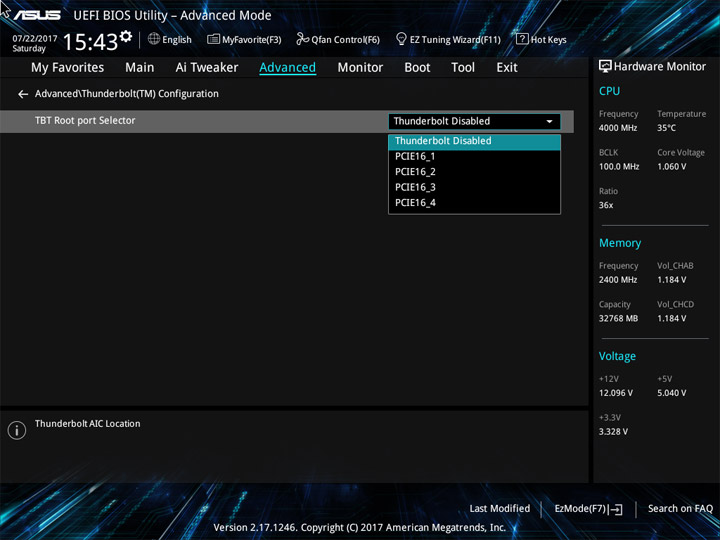Click the Voltage section heading

[x=617, y=356]
